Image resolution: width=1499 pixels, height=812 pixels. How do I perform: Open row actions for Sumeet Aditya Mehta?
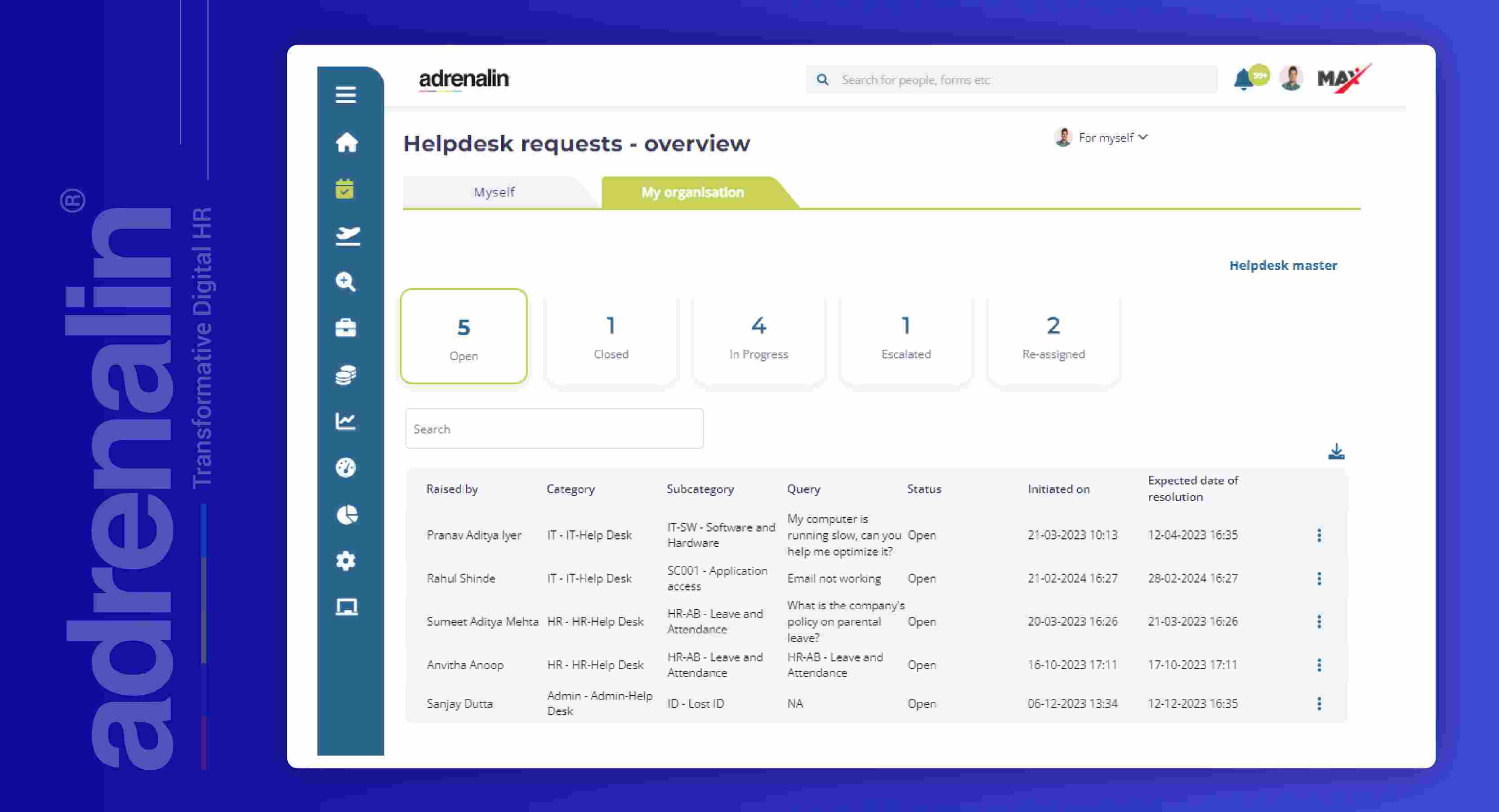click(1319, 621)
